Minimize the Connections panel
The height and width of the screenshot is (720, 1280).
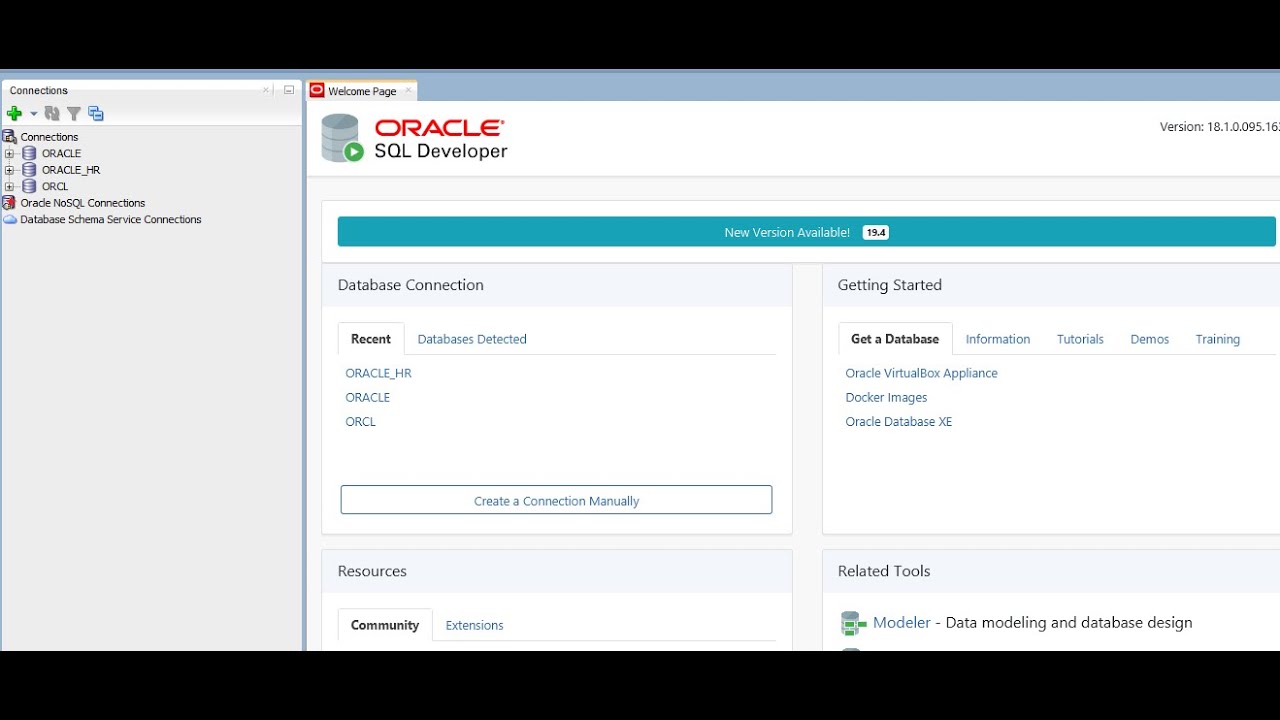click(289, 90)
